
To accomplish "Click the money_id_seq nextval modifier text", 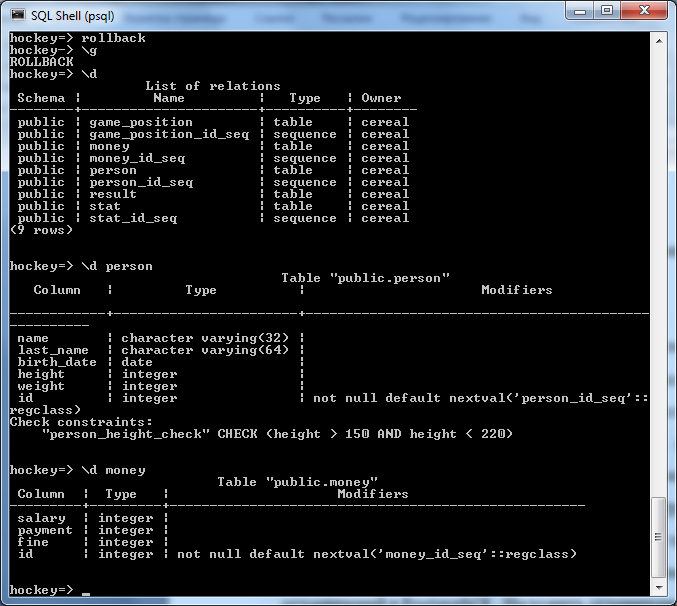I will [x=377, y=554].
